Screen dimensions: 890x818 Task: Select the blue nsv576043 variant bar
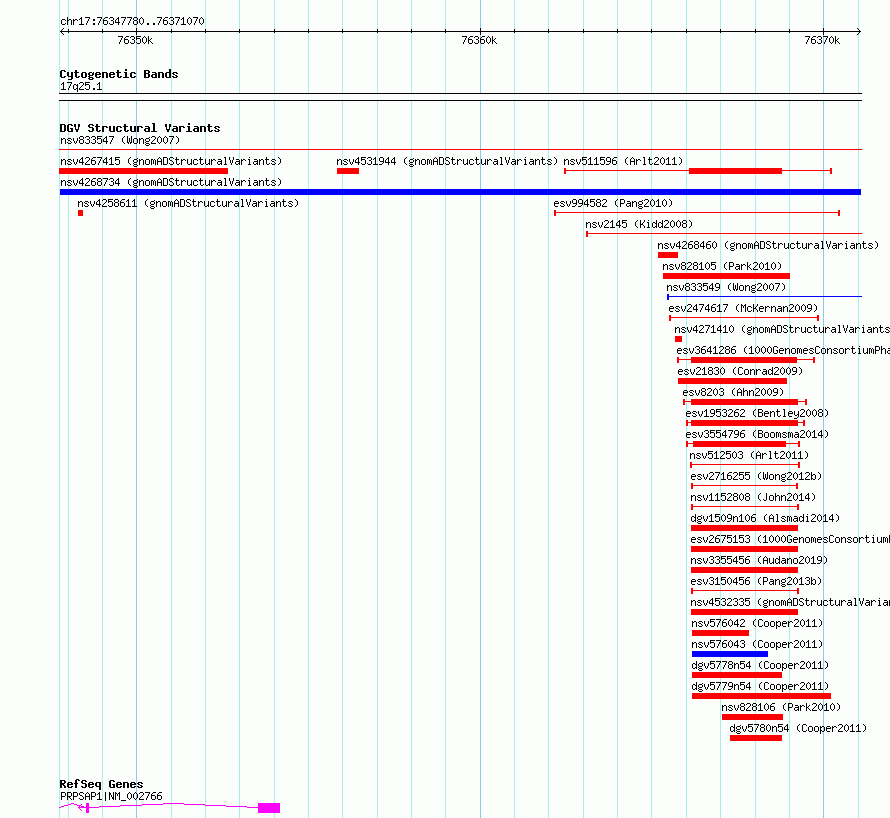[730, 654]
